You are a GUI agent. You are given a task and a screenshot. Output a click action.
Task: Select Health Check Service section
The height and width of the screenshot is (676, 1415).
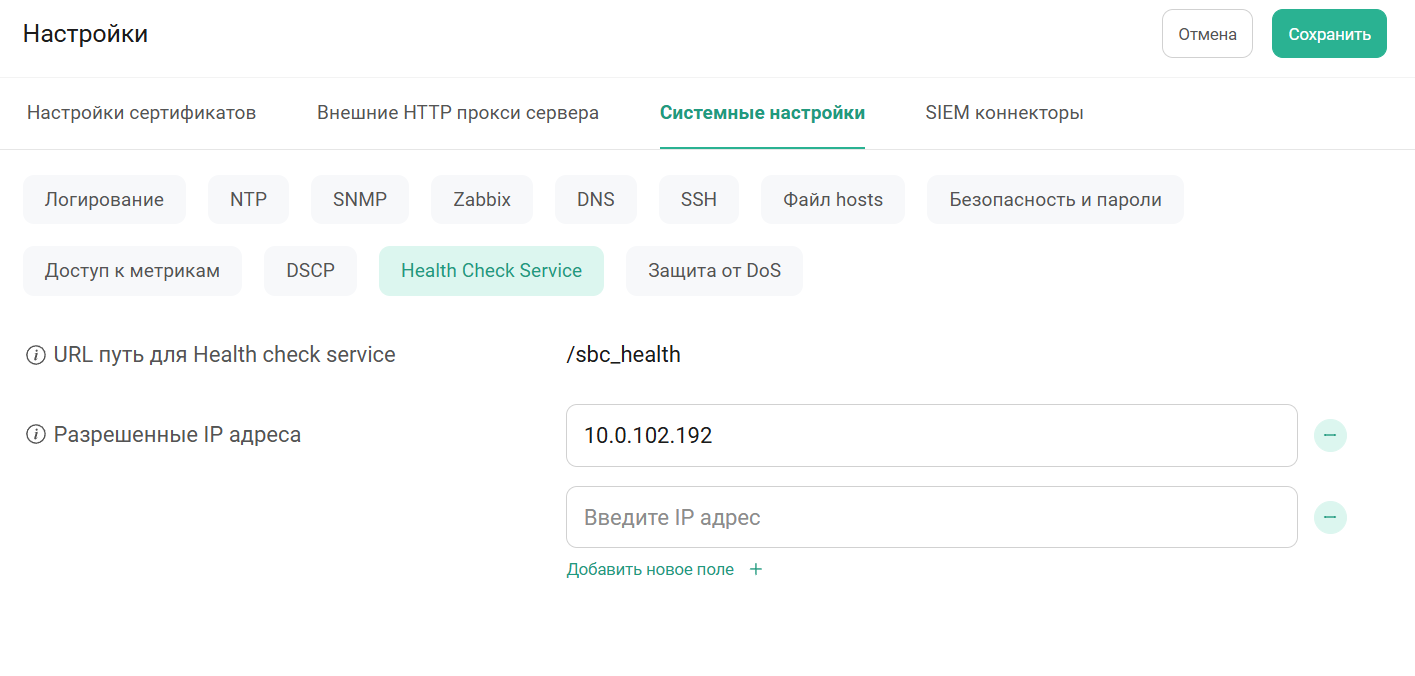(x=491, y=271)
